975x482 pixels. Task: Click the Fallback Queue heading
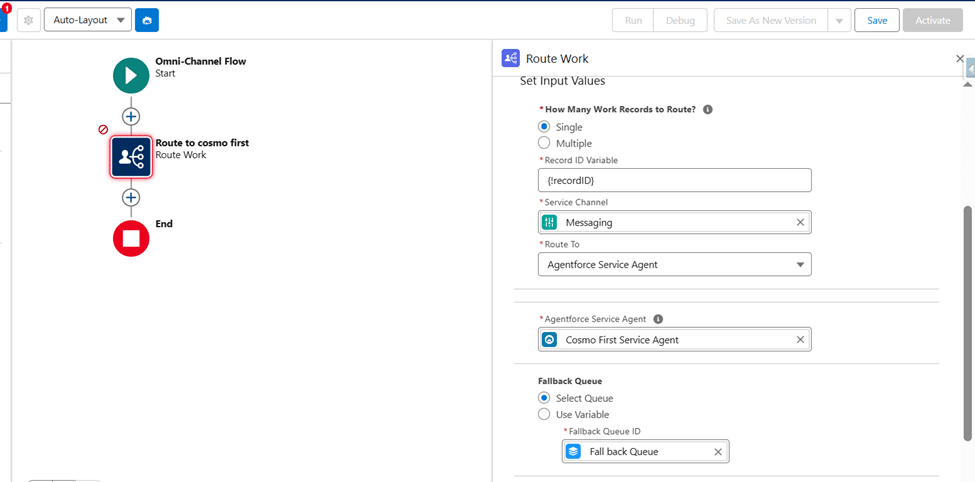pos(570,381)
